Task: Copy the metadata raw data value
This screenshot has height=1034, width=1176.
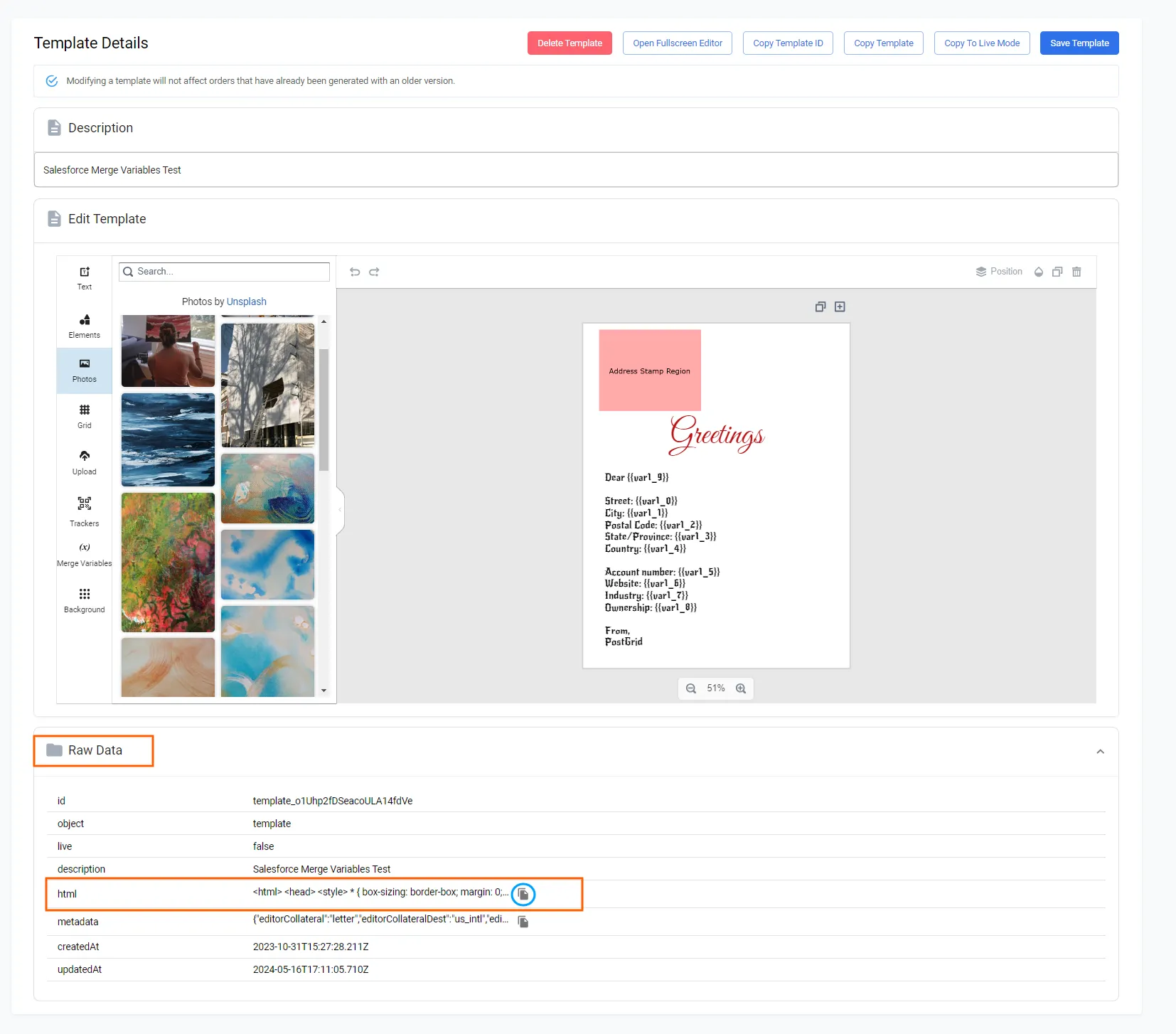Action: [523, 922]
